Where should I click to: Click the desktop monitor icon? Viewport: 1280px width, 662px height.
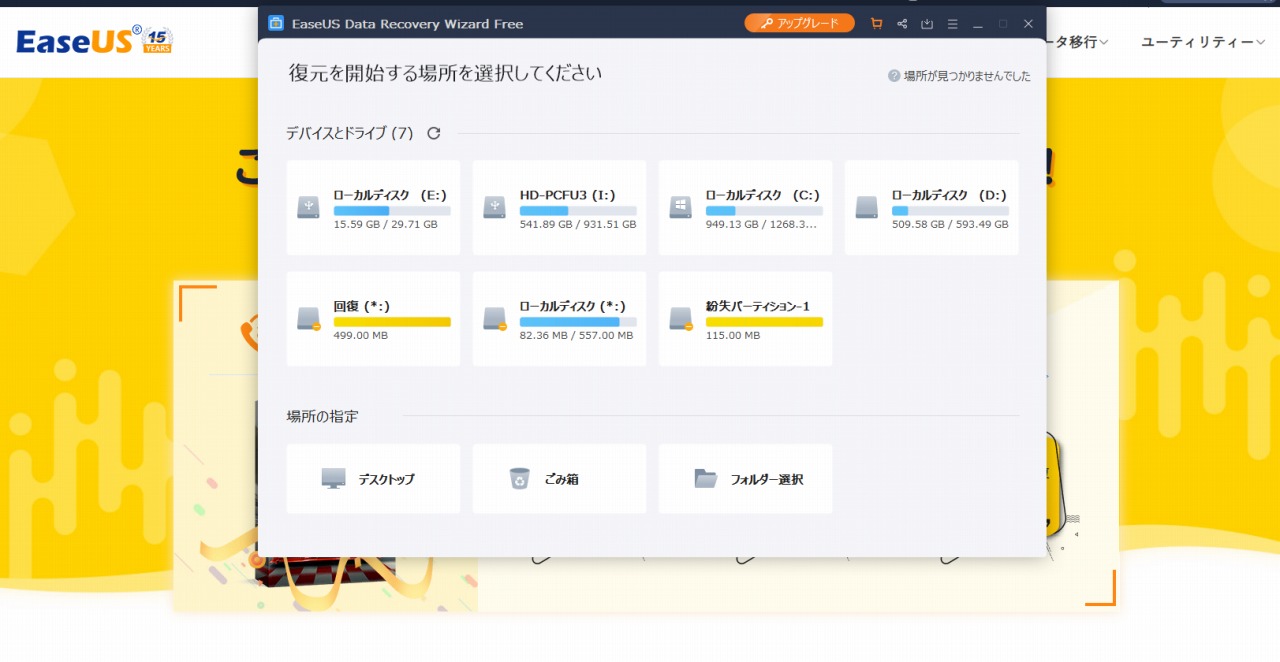point(333,479)
